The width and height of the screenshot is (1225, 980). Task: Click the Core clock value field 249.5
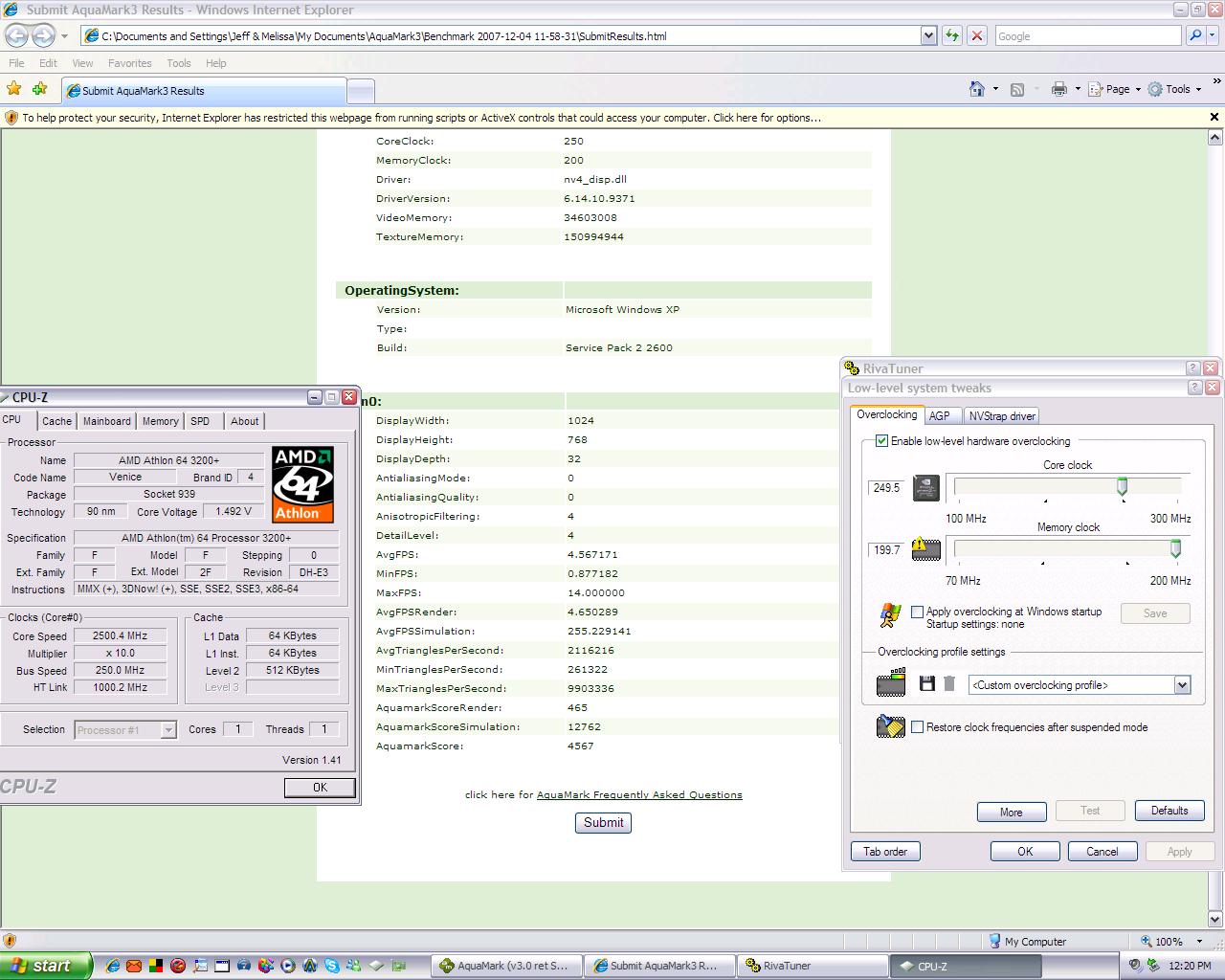point(886,488)
